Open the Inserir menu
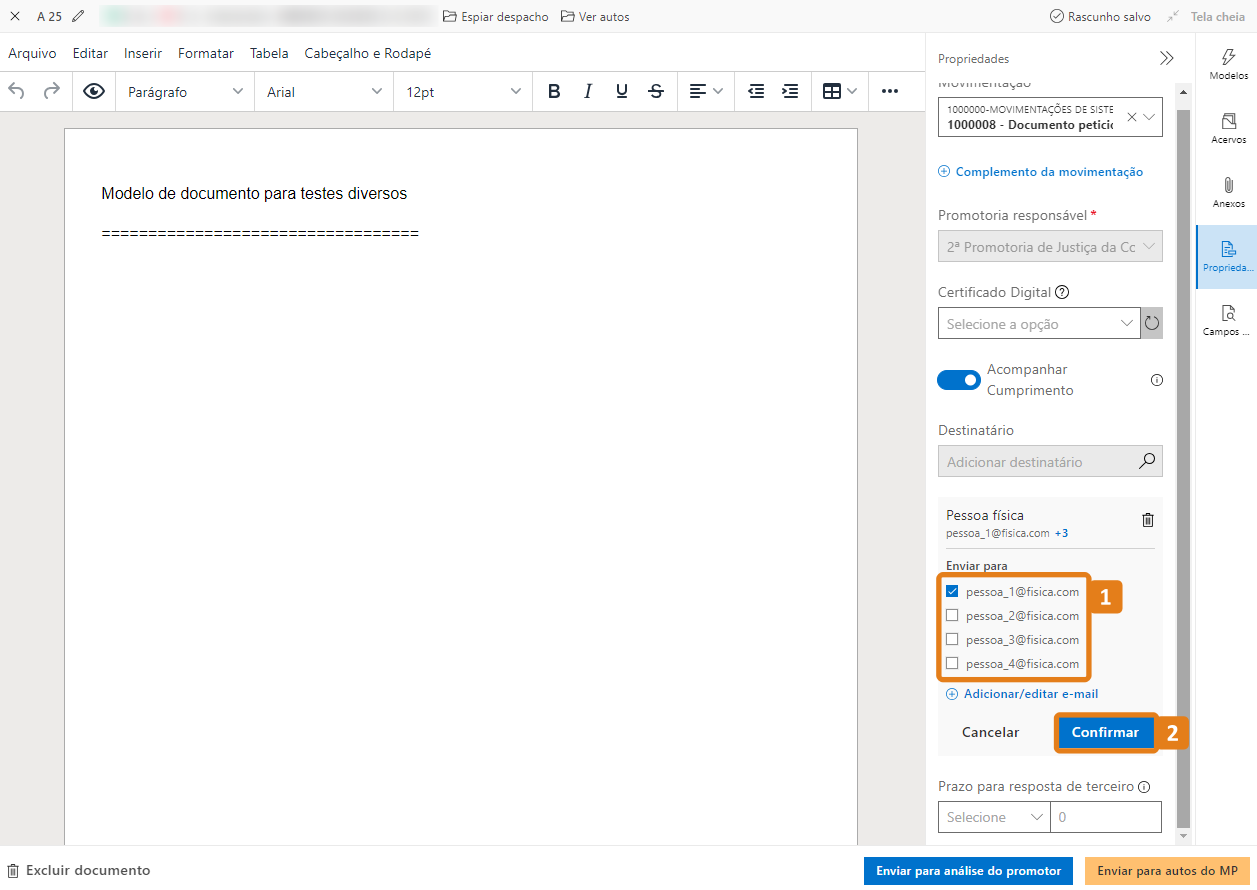Image resolution: width=1257 pixels, height=890 pixels. (142, 53)
